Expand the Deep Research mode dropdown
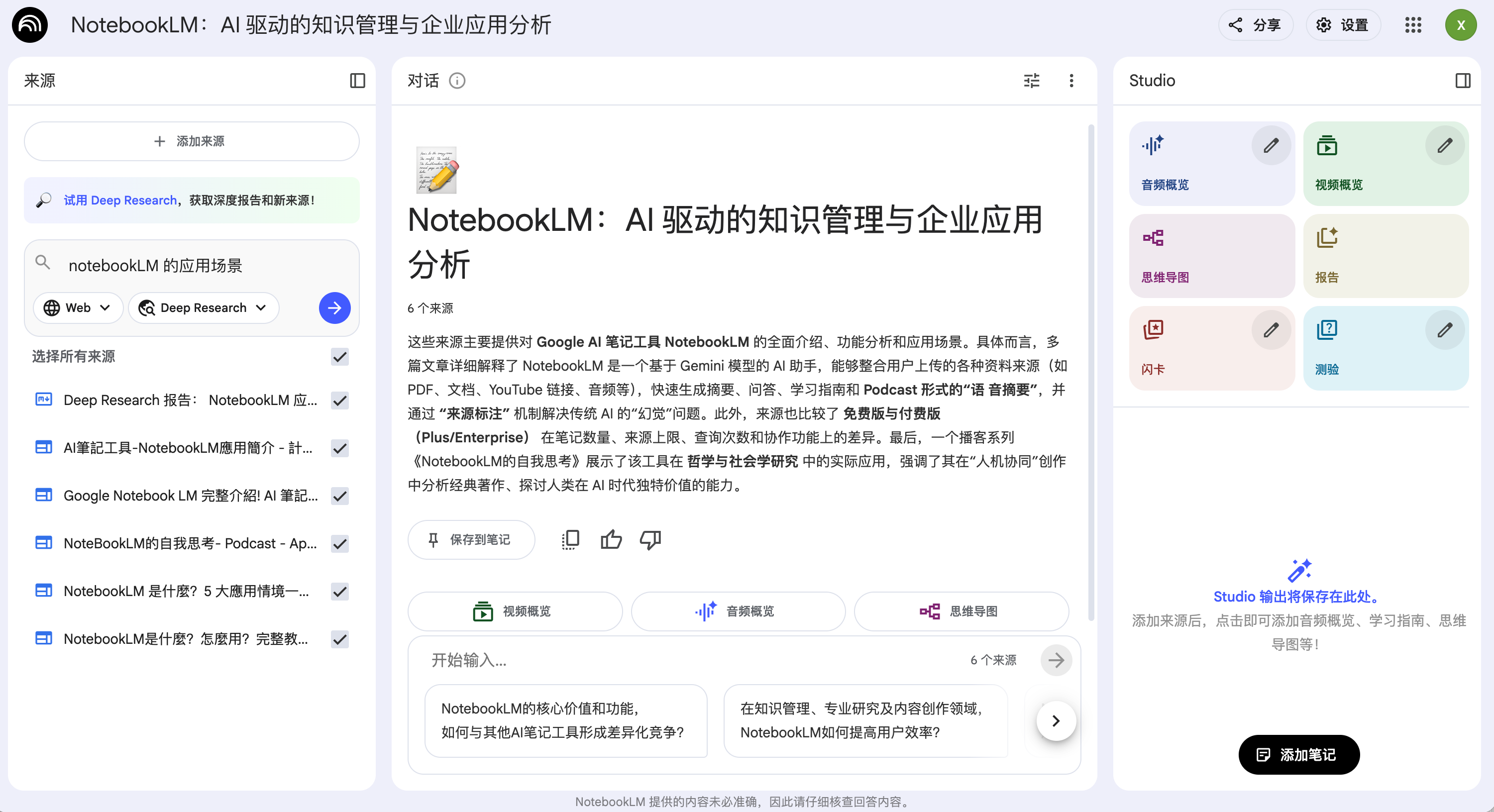Screen dimensions: 1494x812 [x=203, y=307]
